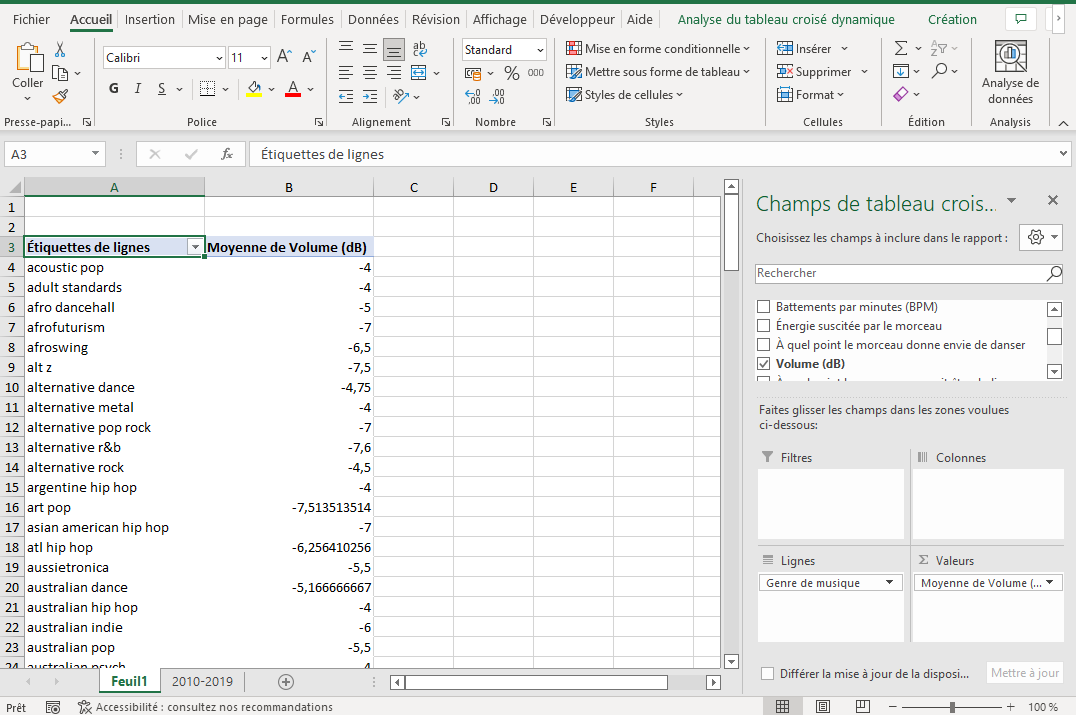This screenshot has width=1076, height=715.
Task: Switch to page layout view icon
Action: point(822,706)
